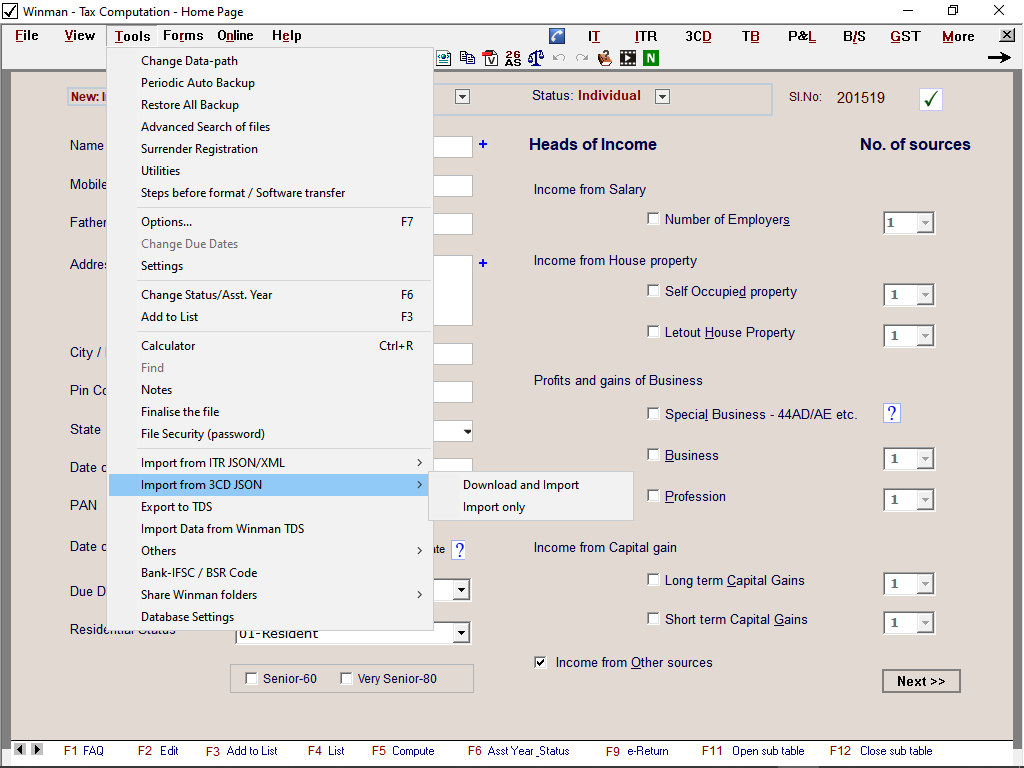
Task: Open the 26AS toolbar icon
Action: pos(513,58)
